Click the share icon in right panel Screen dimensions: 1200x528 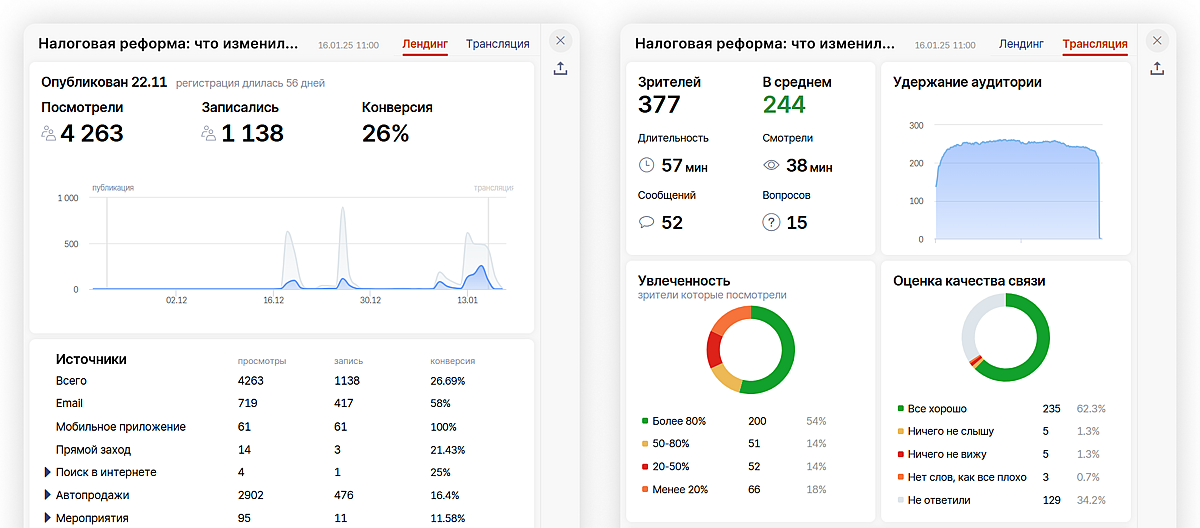(x=1157, y=68)
